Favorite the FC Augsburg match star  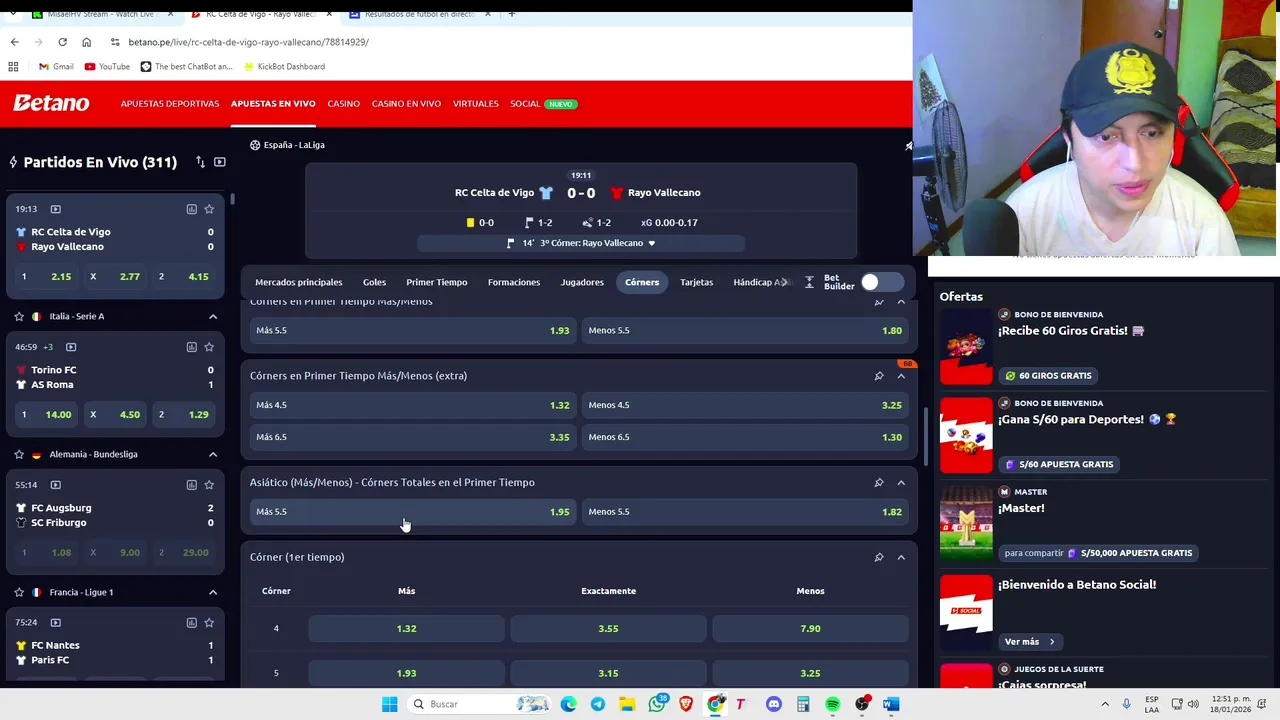click(x=209, y=485)
